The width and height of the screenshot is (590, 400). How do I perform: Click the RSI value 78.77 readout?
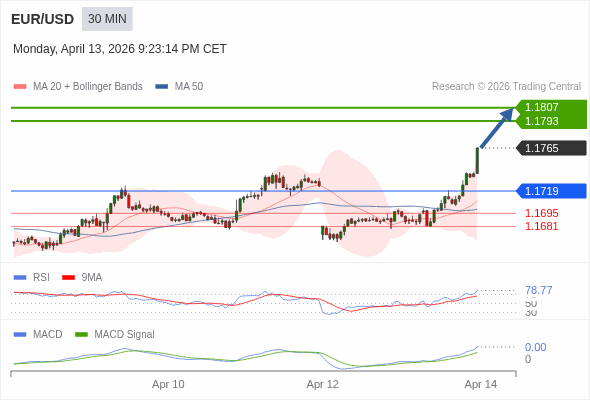pos(538,290)
